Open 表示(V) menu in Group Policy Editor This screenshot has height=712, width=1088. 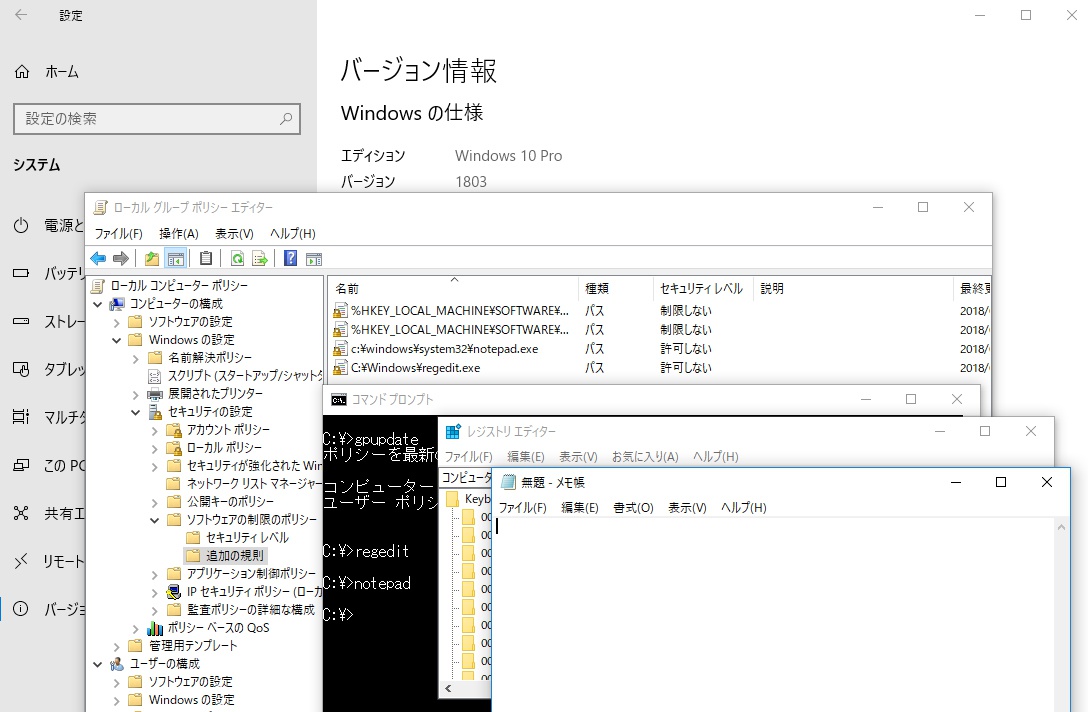[x=234, y=234]
